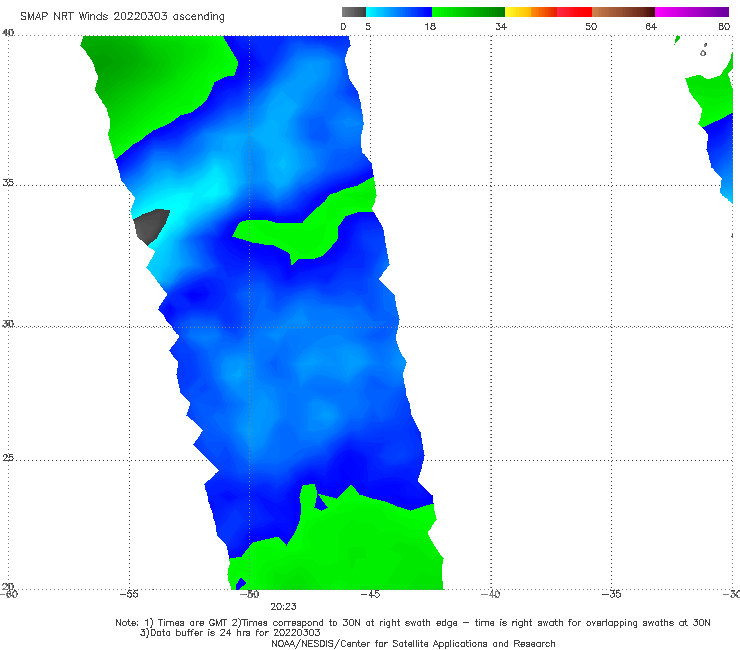Click the yellow-red 34-50 segment of the color bar
Viewport: 740px width, 650px height.
[x=548, y=12]
